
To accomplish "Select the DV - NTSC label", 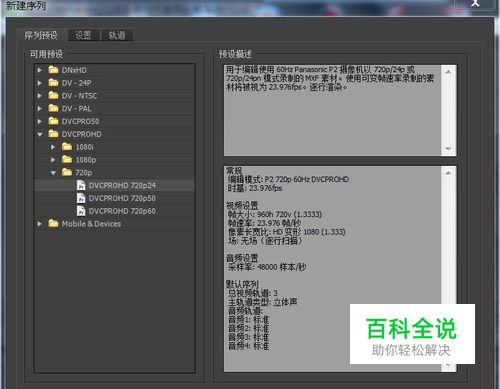I will (x=79, y=96).
